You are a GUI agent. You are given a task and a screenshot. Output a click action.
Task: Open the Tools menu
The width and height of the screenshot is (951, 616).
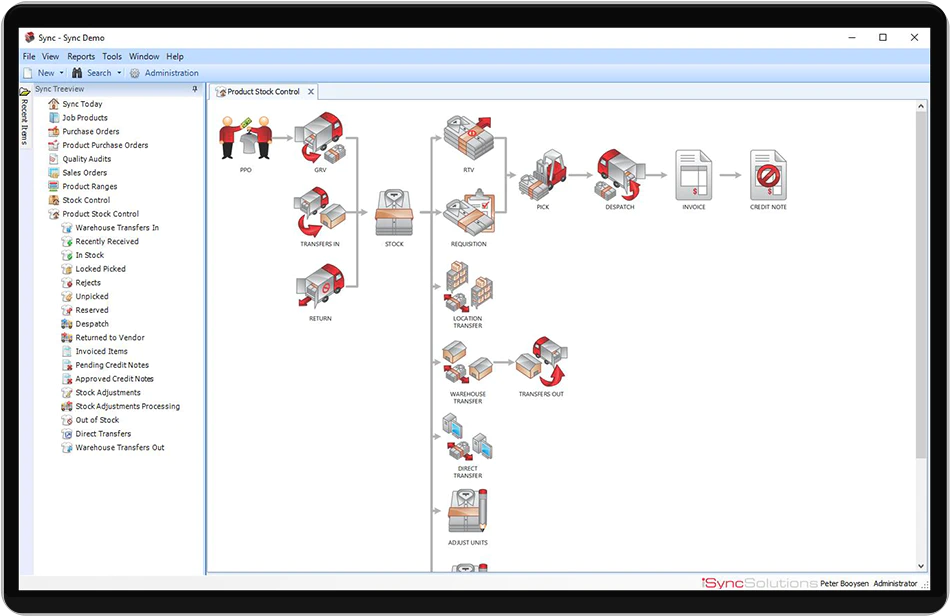click(x=112, y=56)
